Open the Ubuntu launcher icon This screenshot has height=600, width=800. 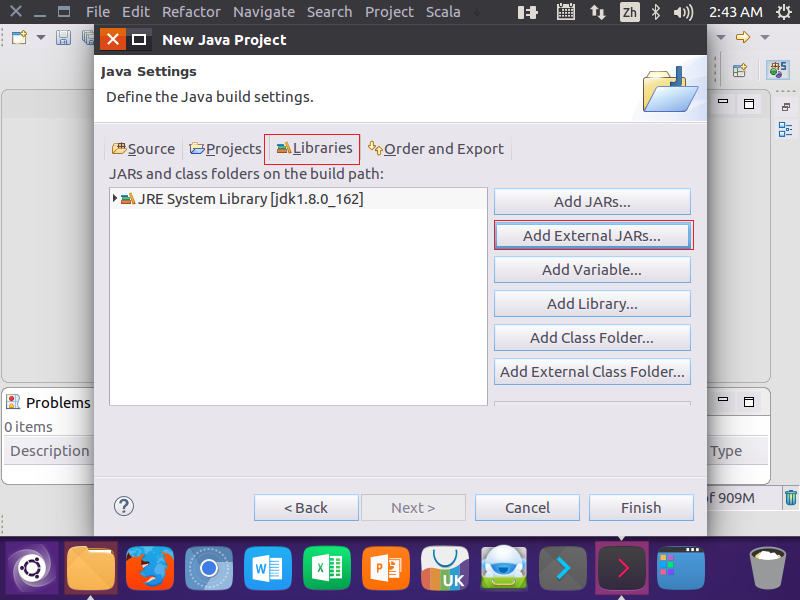[x=32, y=568]
